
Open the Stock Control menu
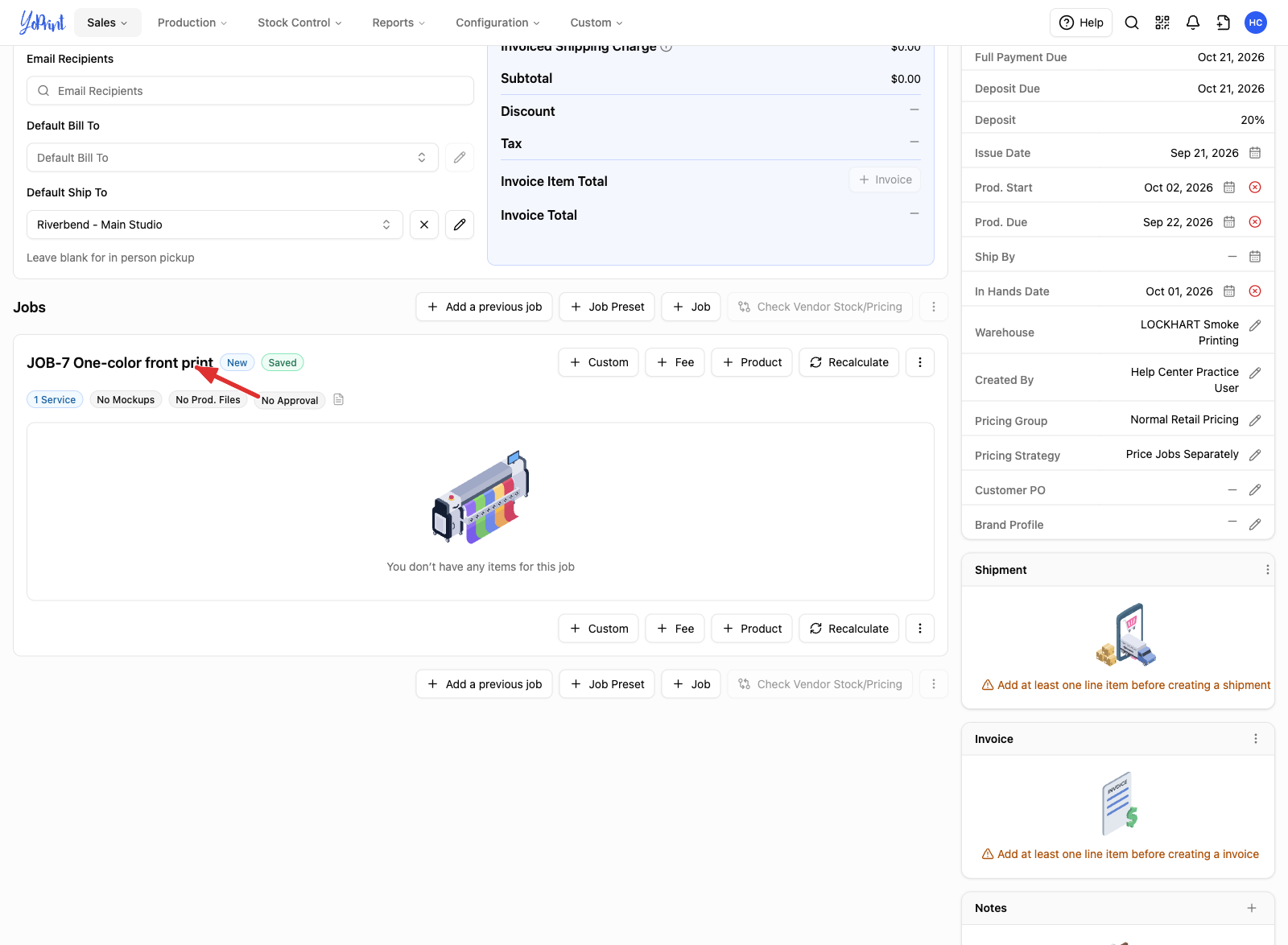point(299,23)
